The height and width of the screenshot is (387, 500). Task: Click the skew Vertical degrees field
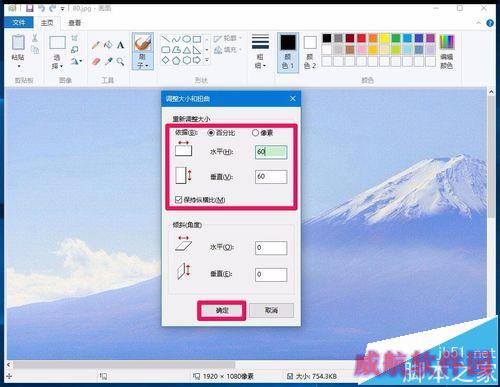(x=271, y=275)
